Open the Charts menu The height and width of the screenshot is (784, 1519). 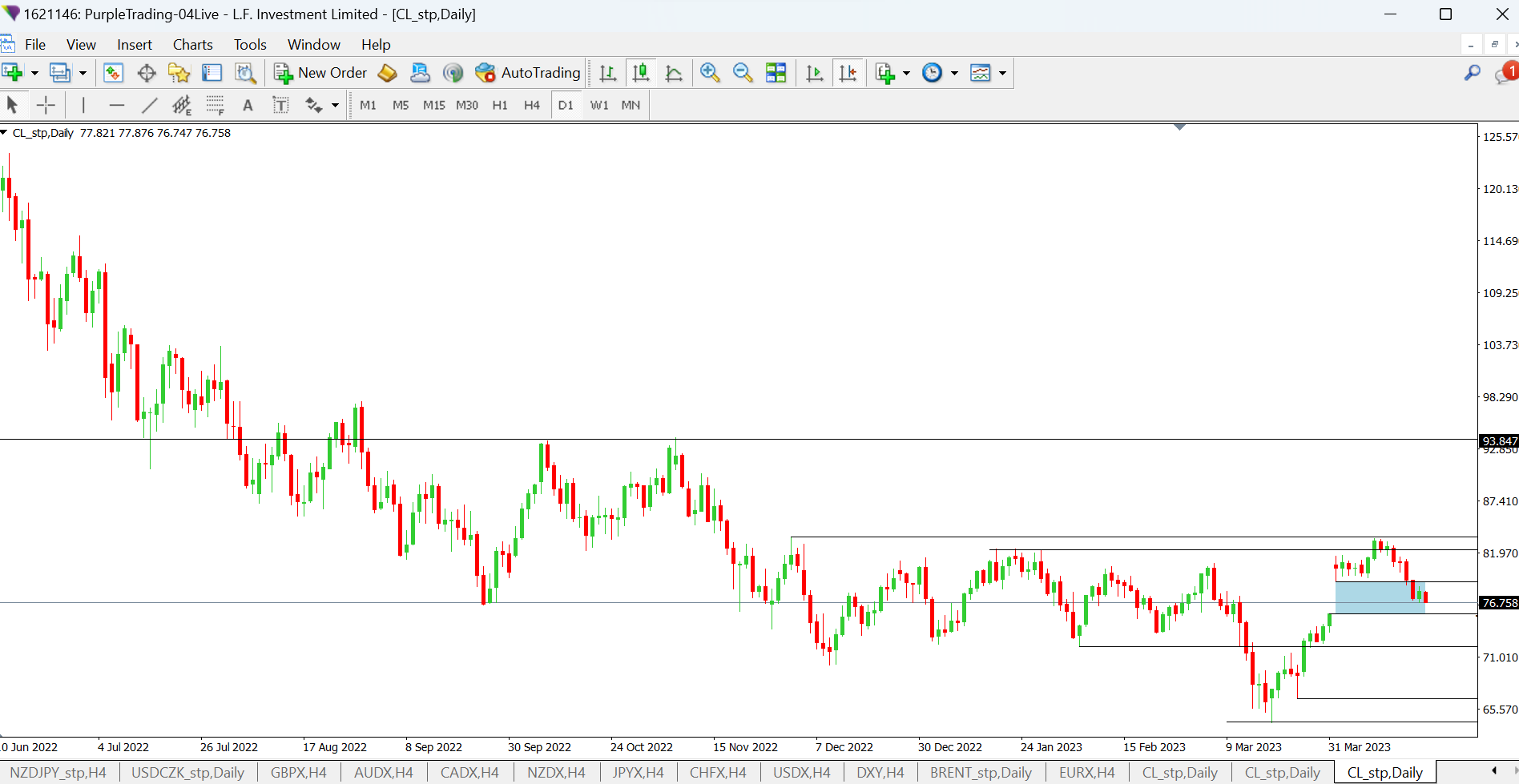193,45
